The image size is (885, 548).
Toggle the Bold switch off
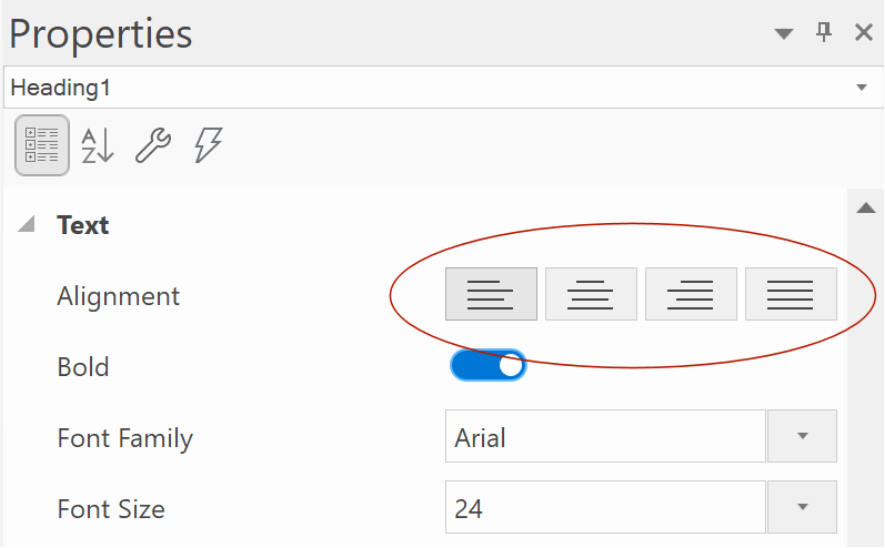point(488,365)
